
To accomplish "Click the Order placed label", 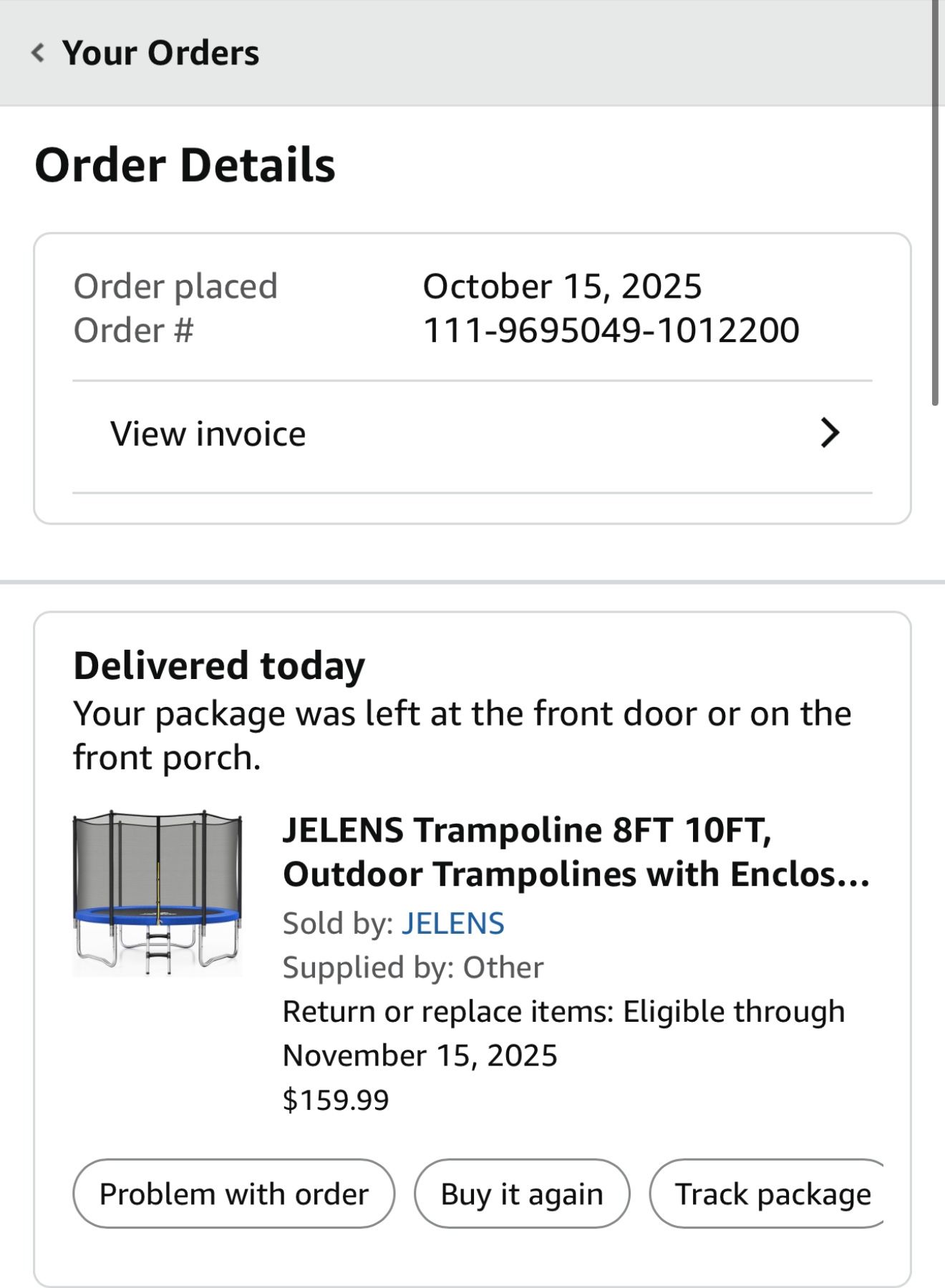I will coord(175,286).
